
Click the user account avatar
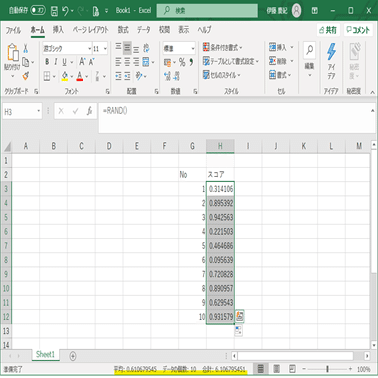(296, 11)
